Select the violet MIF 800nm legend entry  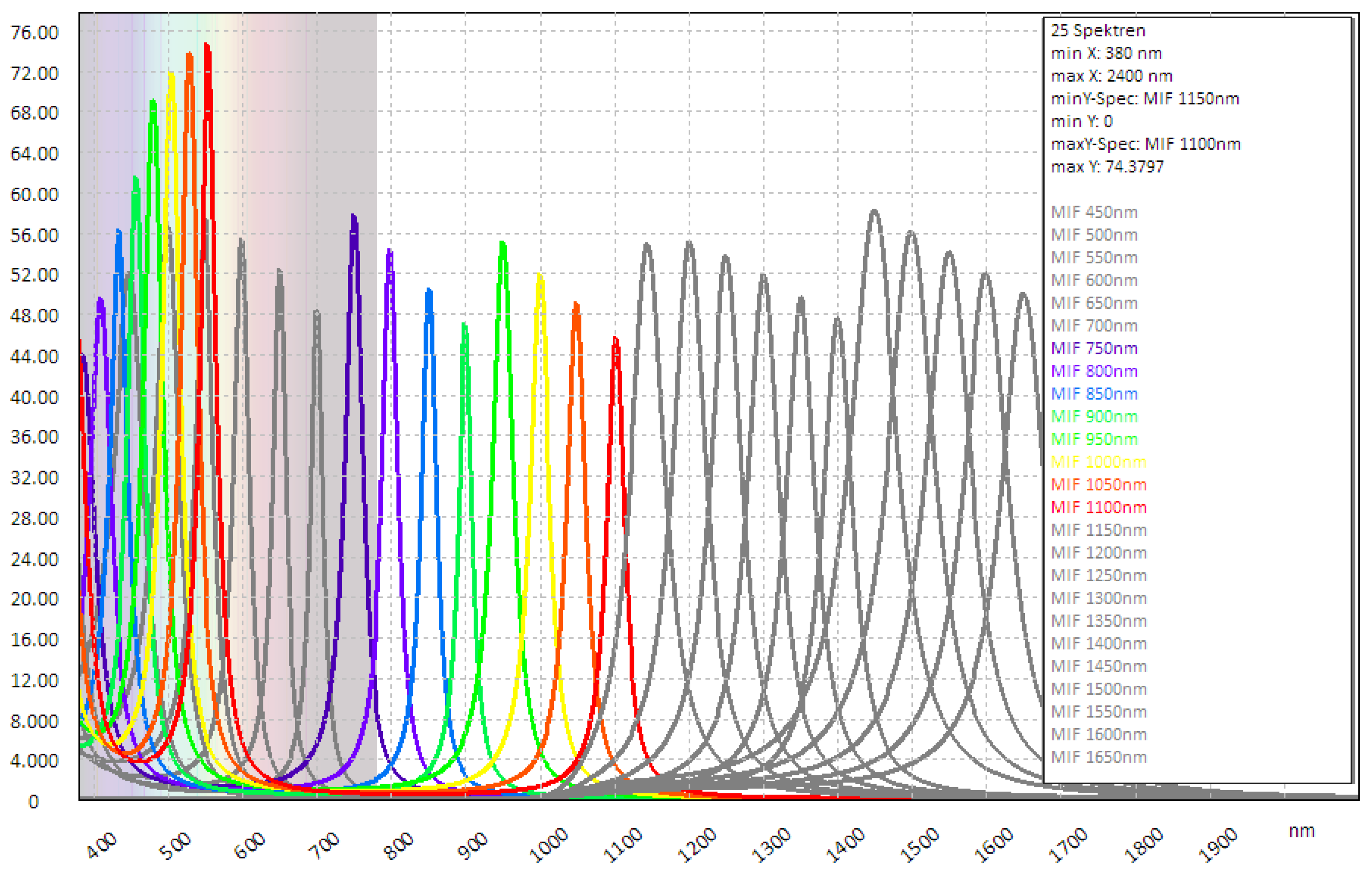coord(1094,371)
